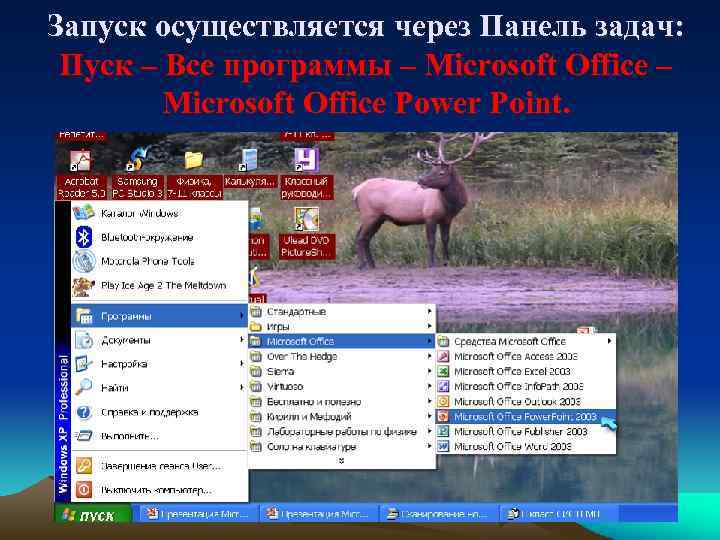
Task: Click Средства Microsoft Office text
Action: (x=510, y=341)
